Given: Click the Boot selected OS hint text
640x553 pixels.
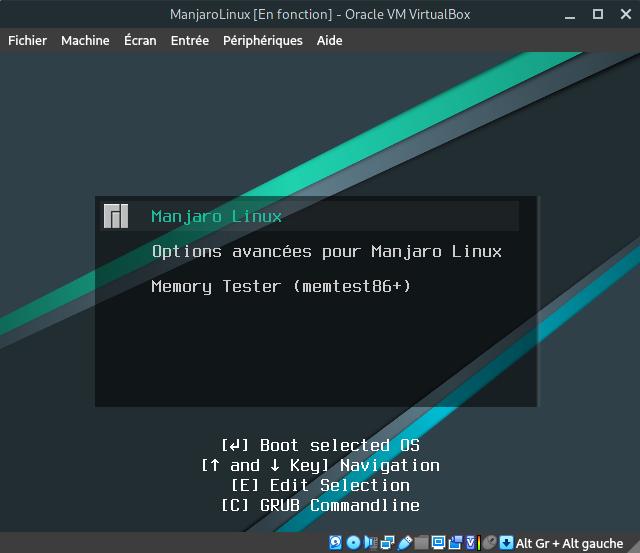Looking at the screenshot, I should coord(320,445).
